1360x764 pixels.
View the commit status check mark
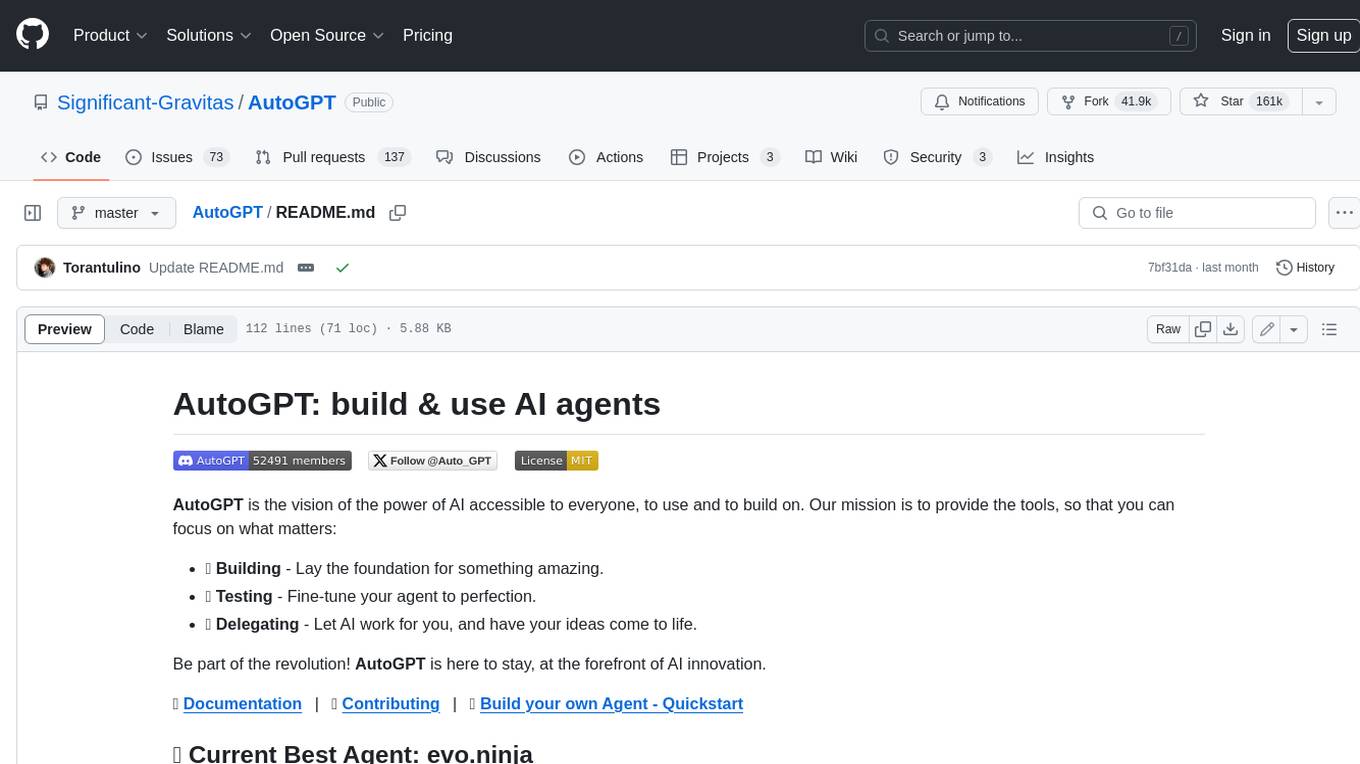[x=342, y=268]
